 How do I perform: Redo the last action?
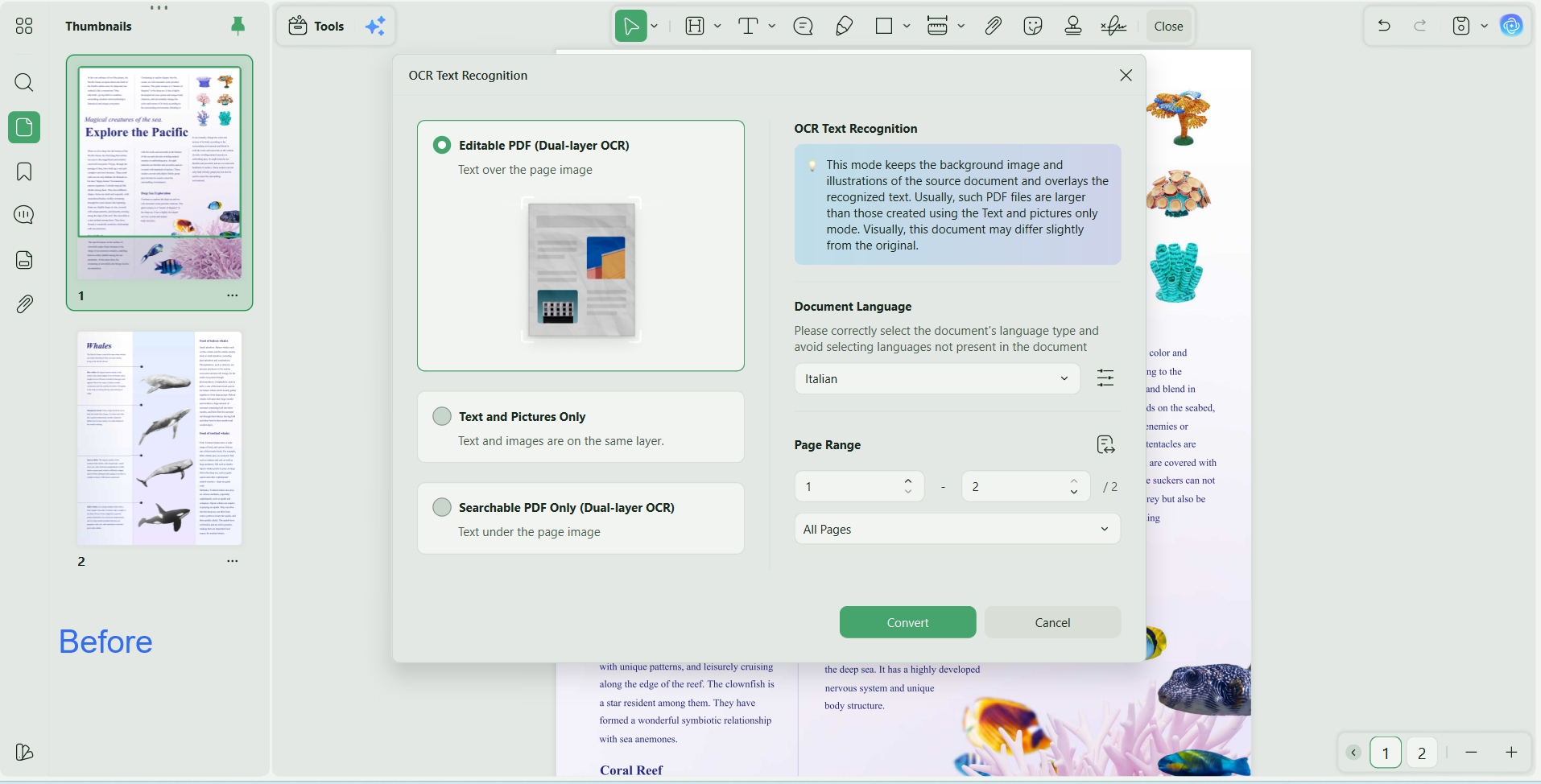(x=1421, y=26)
